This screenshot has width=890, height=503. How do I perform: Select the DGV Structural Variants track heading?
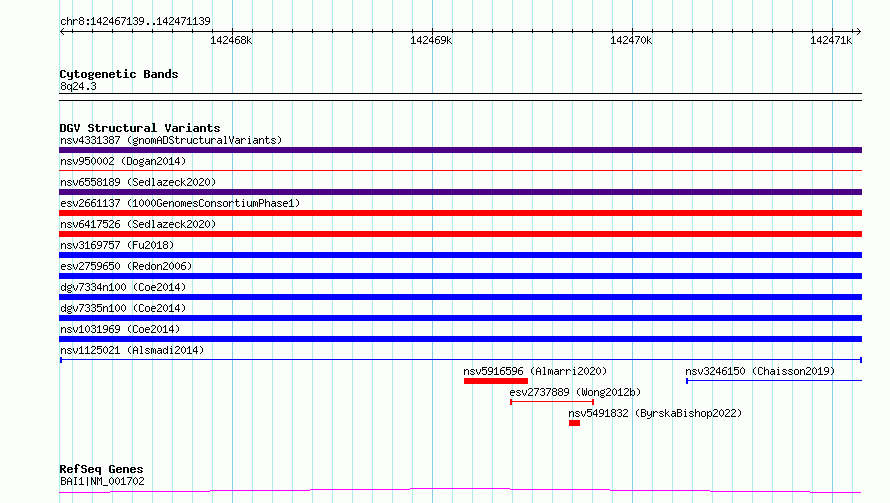(x=140, y=128)
